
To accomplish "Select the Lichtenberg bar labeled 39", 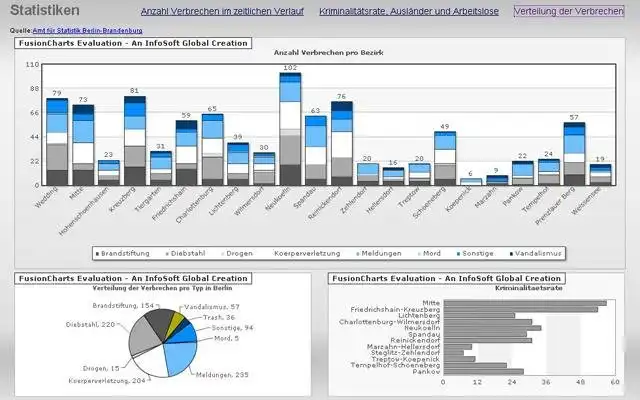I will pos(238,164).
